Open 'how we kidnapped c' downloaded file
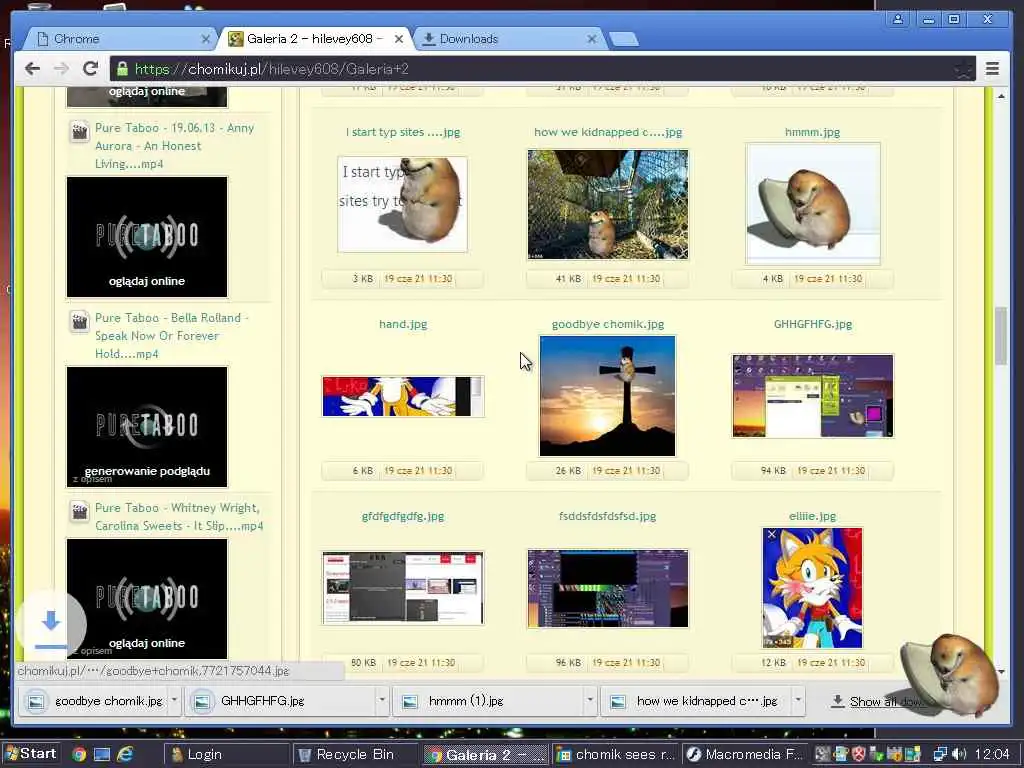 [697, 701]
